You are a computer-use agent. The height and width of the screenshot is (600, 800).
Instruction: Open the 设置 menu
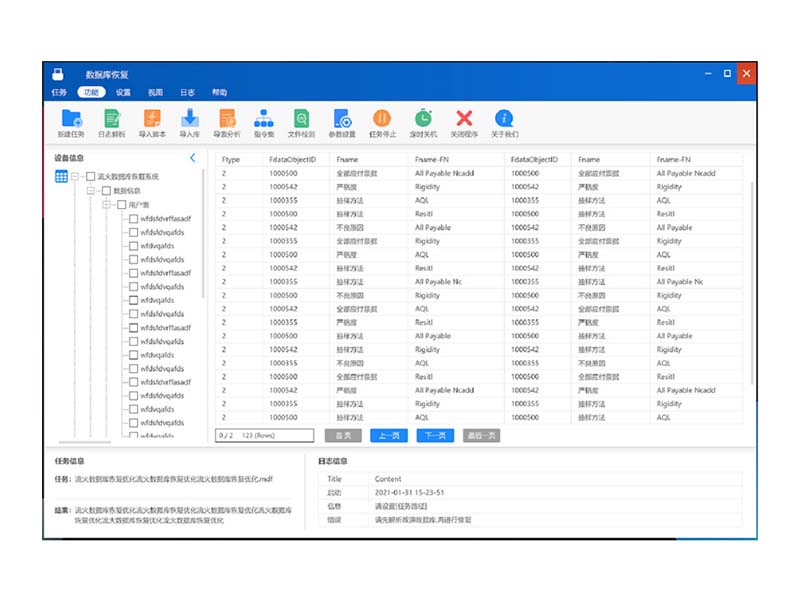123,92
